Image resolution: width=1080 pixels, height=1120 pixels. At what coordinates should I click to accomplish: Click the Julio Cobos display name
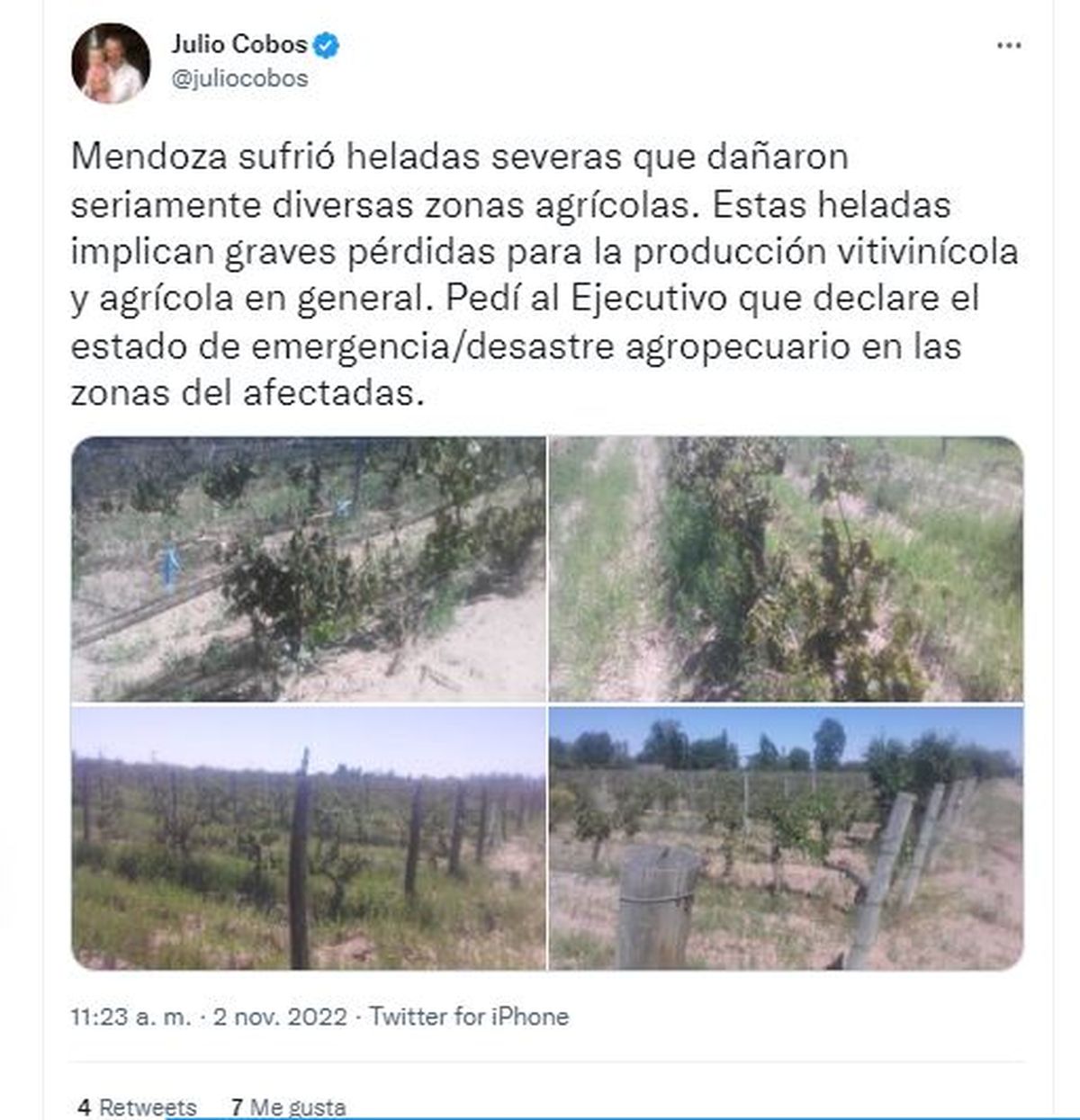(x=239, y=44)
